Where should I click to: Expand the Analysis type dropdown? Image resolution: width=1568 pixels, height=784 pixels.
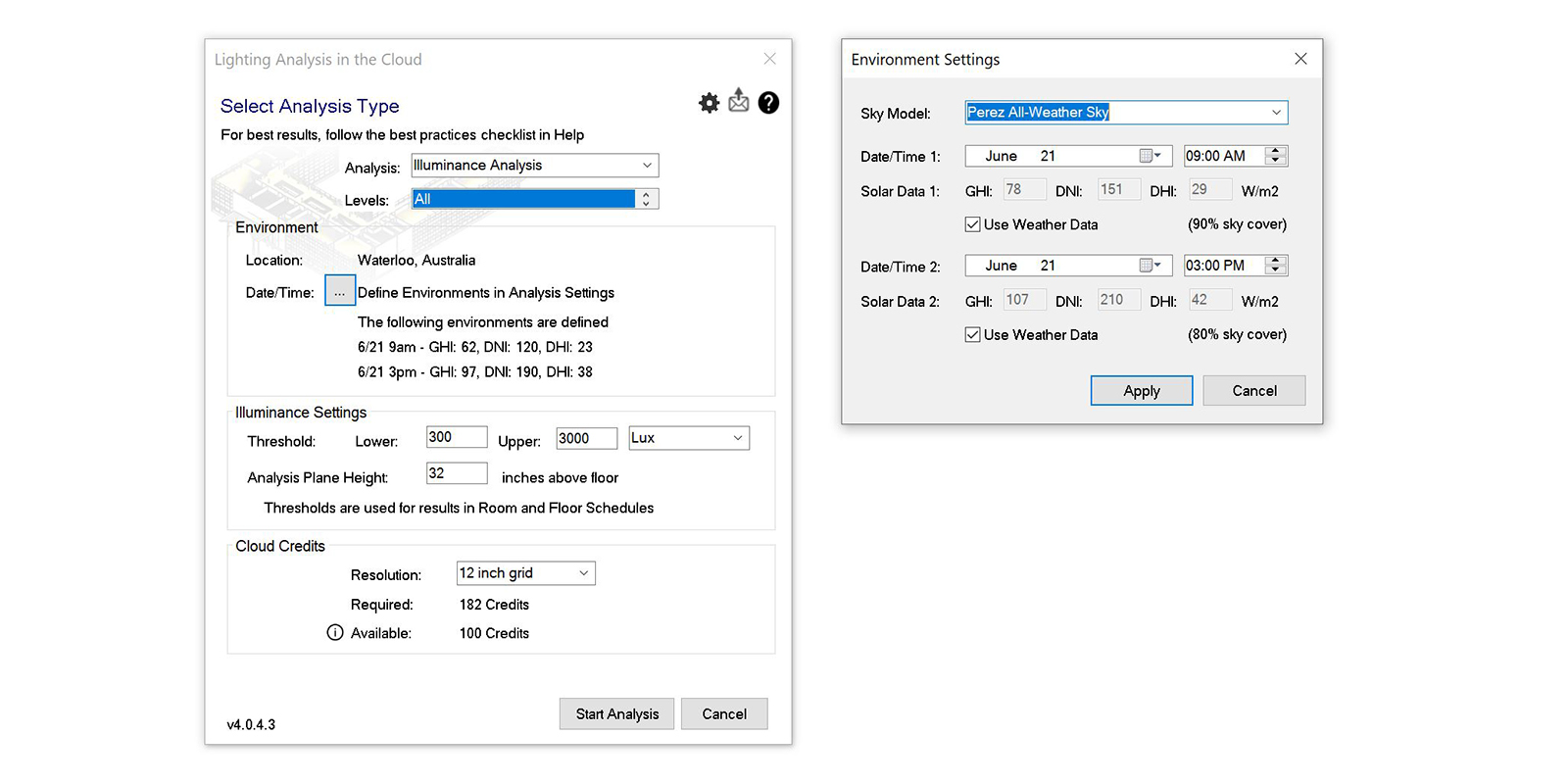click(647, 166)
